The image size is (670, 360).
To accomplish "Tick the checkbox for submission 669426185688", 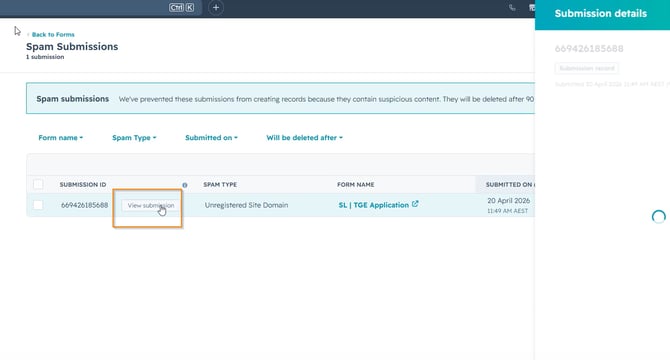I will pos(38,205).
